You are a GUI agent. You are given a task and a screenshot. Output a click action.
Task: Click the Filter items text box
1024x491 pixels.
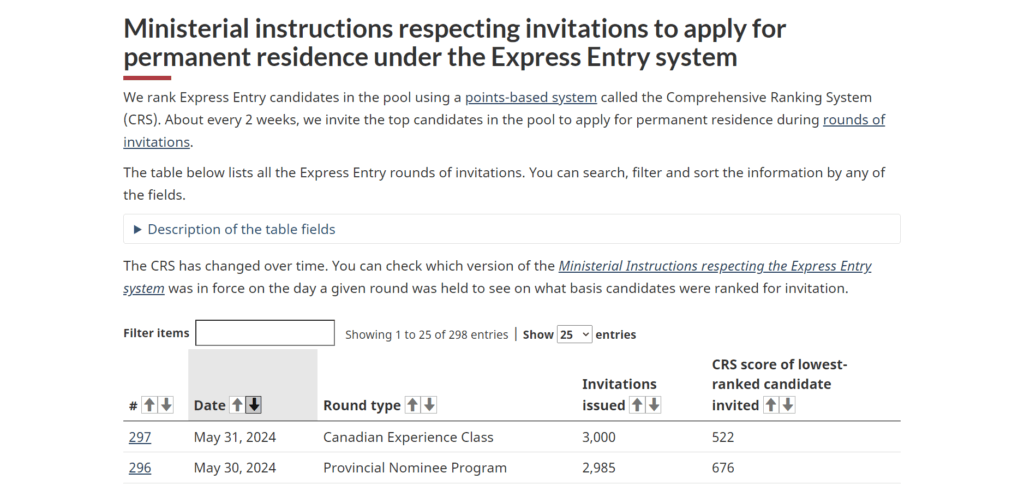[264, 333]
